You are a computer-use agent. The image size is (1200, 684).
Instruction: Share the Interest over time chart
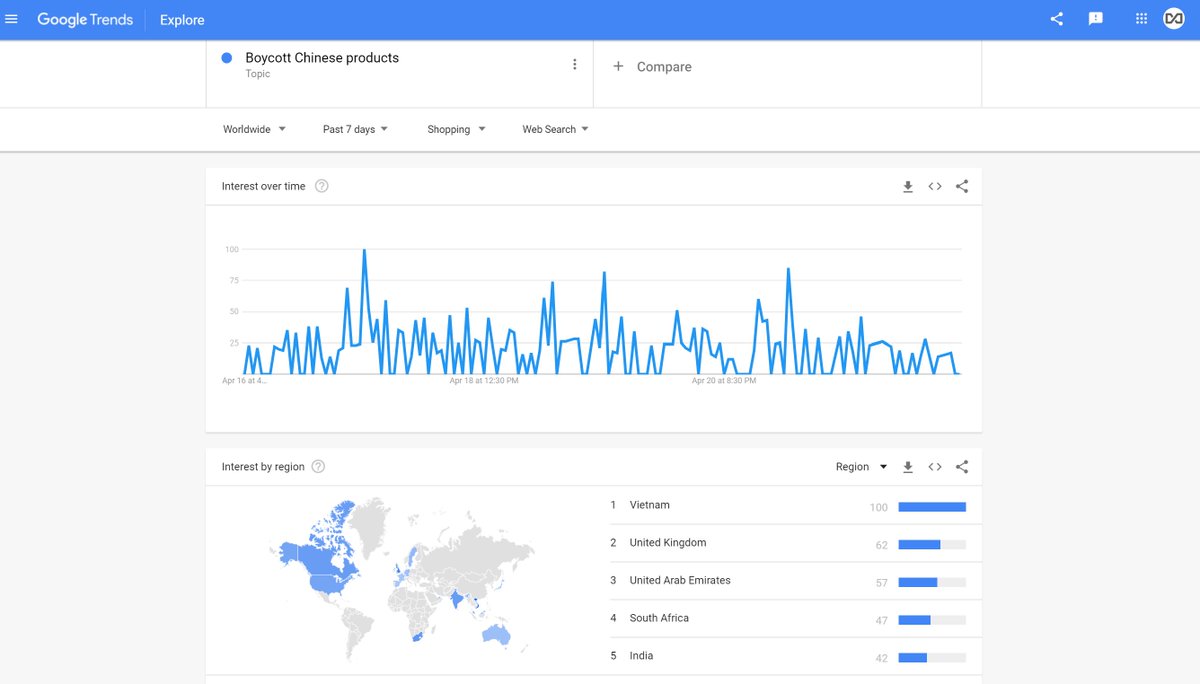(962, 186)
